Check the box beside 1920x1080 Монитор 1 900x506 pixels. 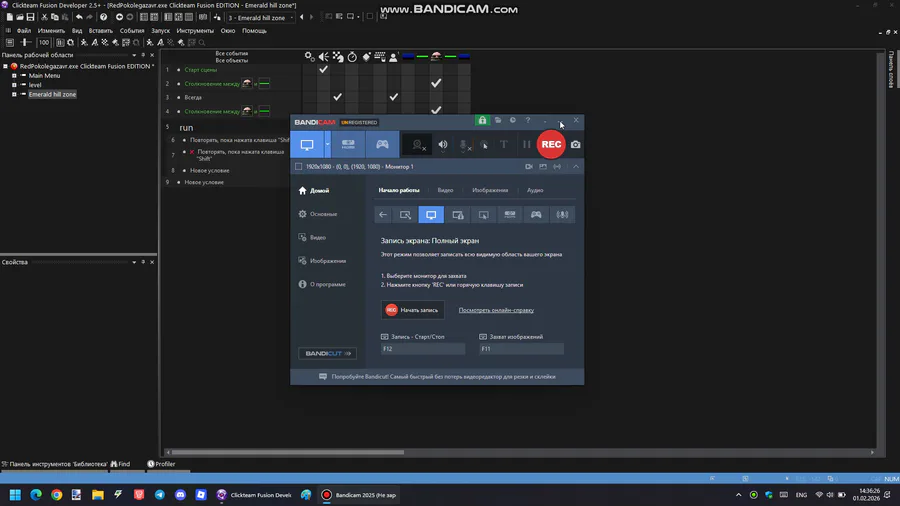coord(298,166)
